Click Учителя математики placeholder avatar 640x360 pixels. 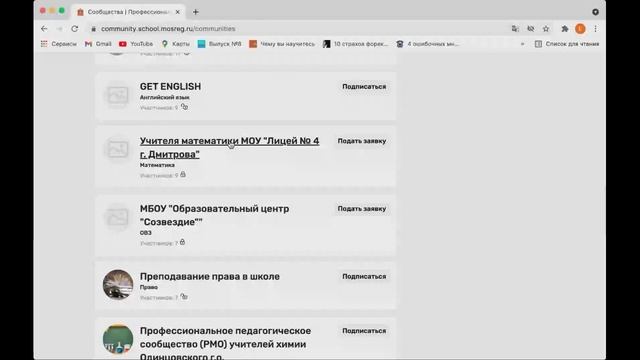click(x=118, y=149)
